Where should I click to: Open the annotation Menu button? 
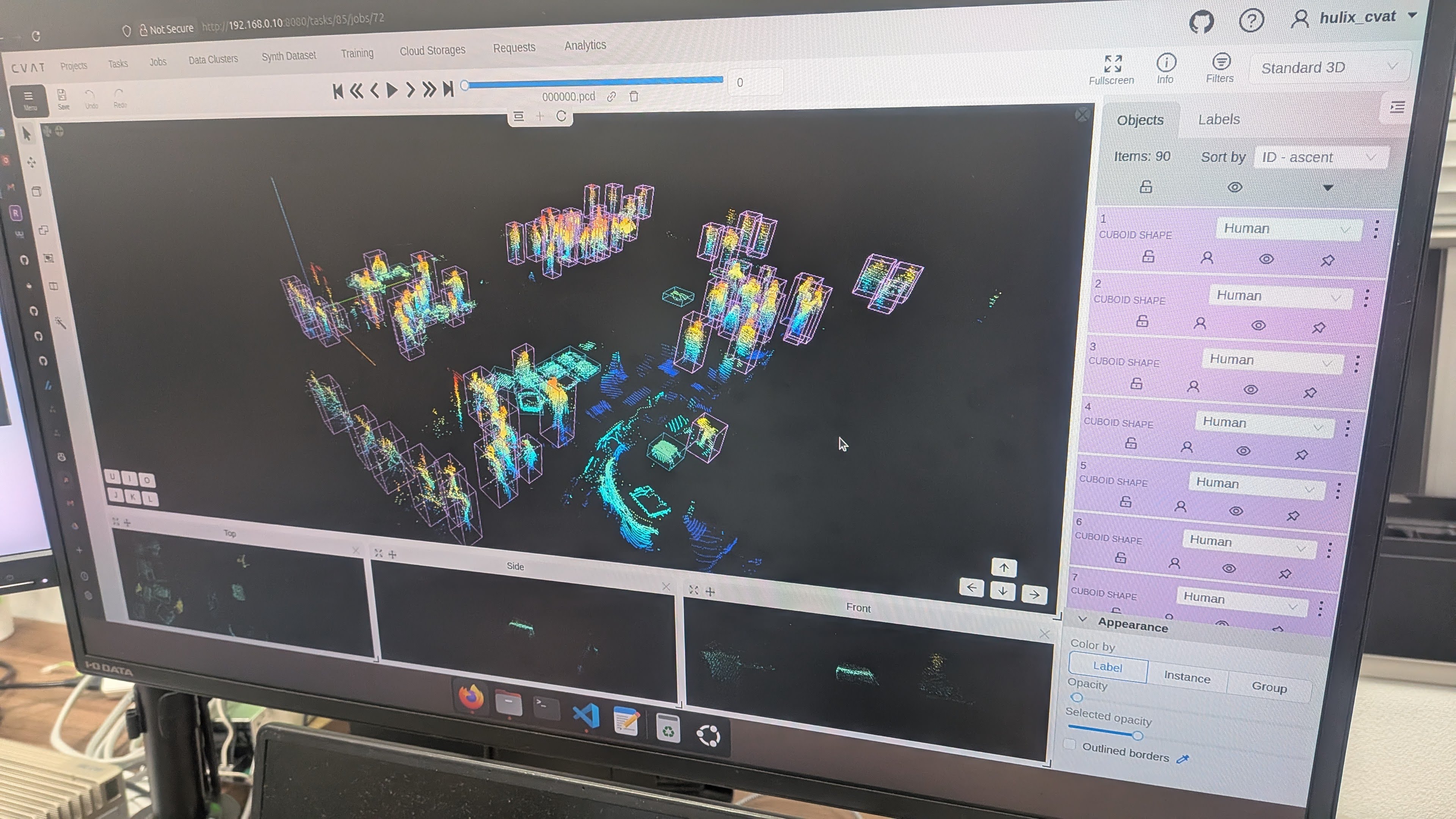point(29,100)
